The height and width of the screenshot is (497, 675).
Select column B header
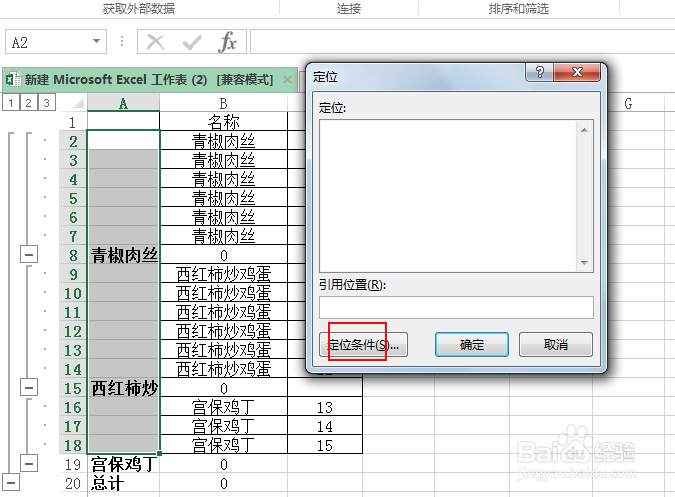tap(223, 103)
